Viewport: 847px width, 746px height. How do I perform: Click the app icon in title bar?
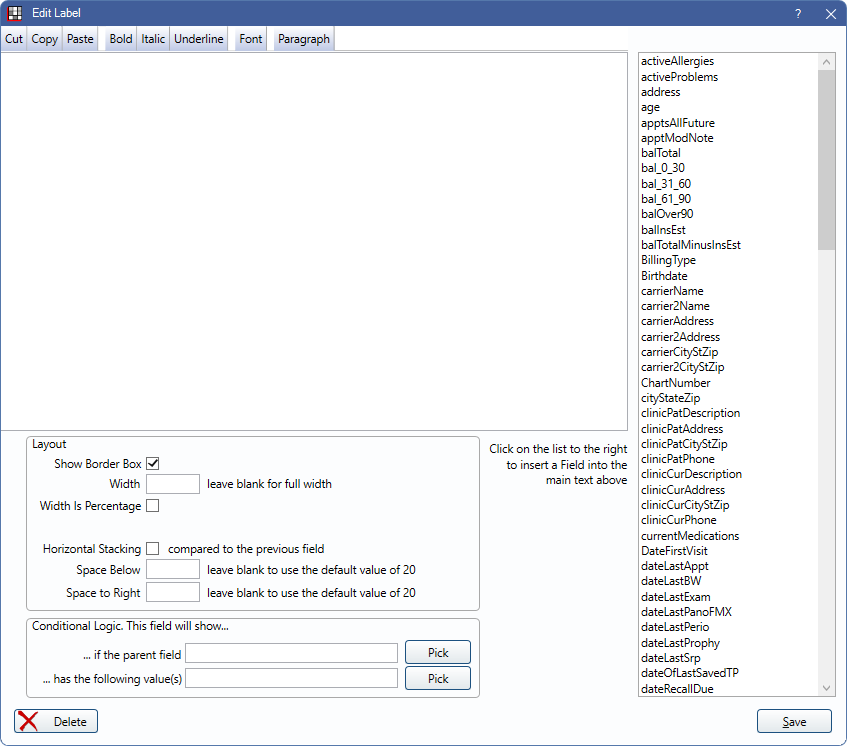pos(15,14)
